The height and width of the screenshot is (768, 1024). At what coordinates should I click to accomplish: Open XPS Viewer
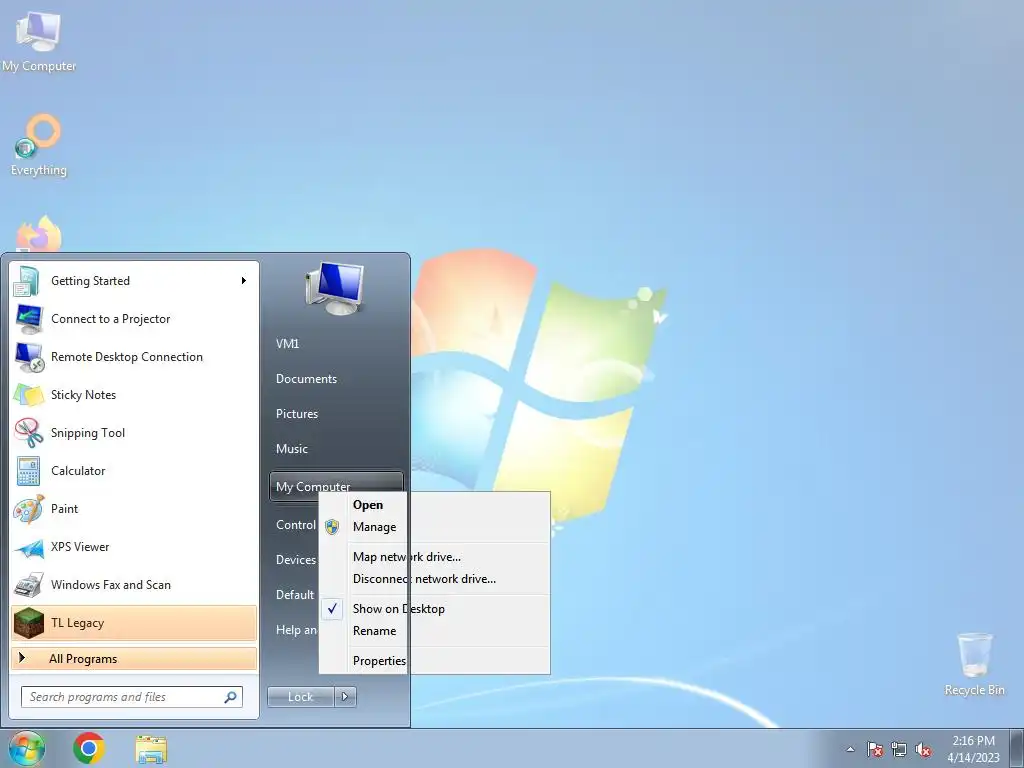134,547
